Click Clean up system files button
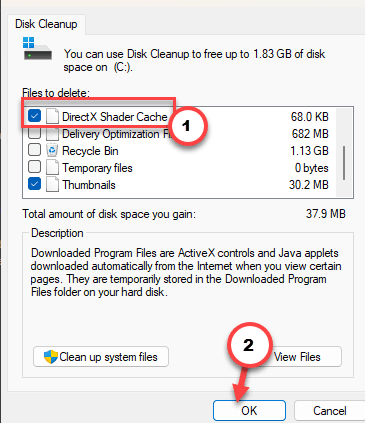 click(101, 357)
